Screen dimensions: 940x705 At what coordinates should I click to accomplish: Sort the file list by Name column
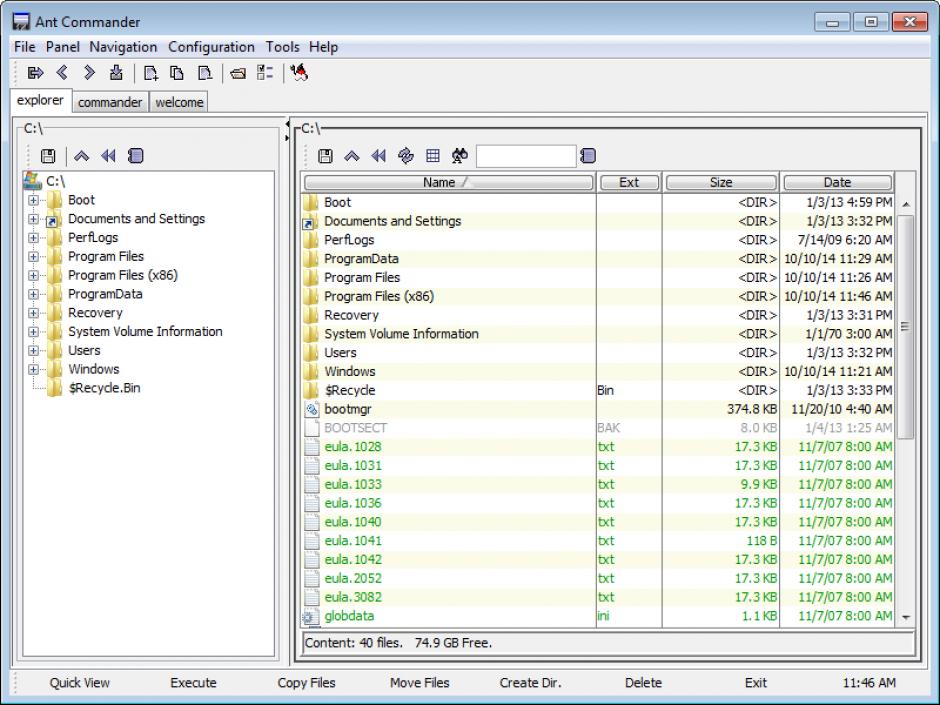[x=448, y=182]
